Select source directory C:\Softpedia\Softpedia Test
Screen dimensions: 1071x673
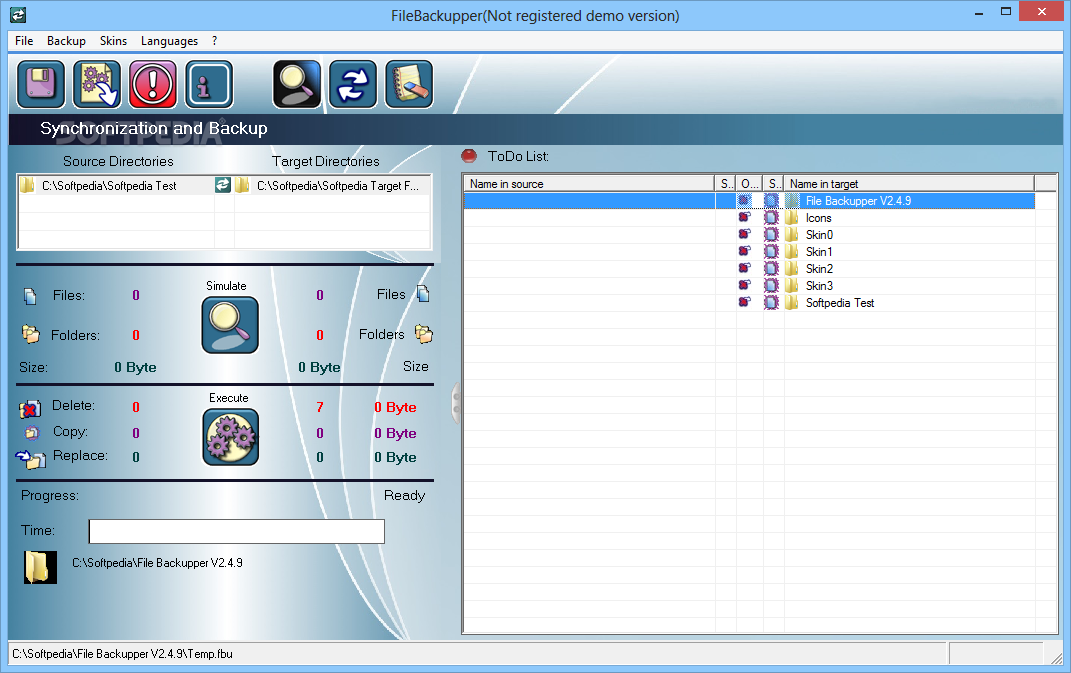(x=109, y=186)
